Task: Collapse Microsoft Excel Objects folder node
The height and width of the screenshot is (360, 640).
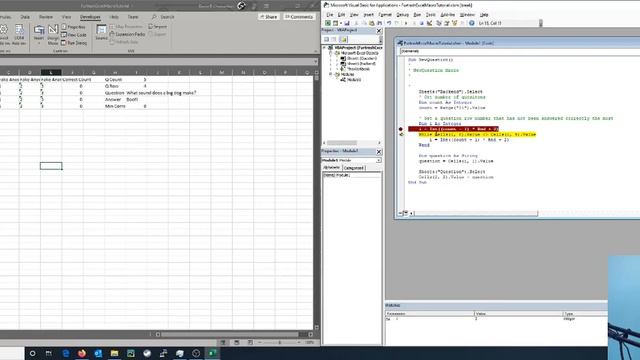Action: pos(331,53)
